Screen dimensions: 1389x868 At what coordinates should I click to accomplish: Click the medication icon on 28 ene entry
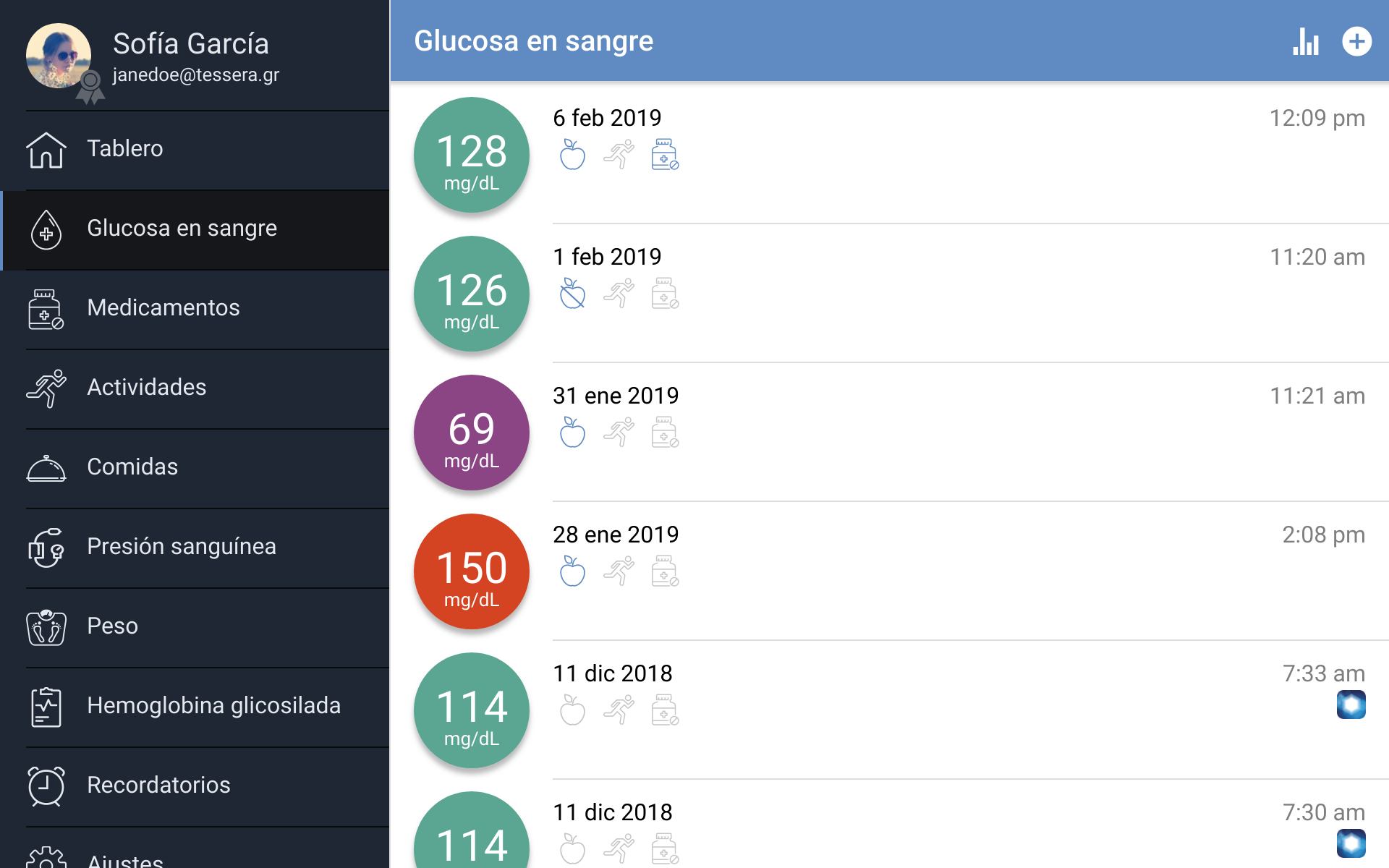pos(664,571)
